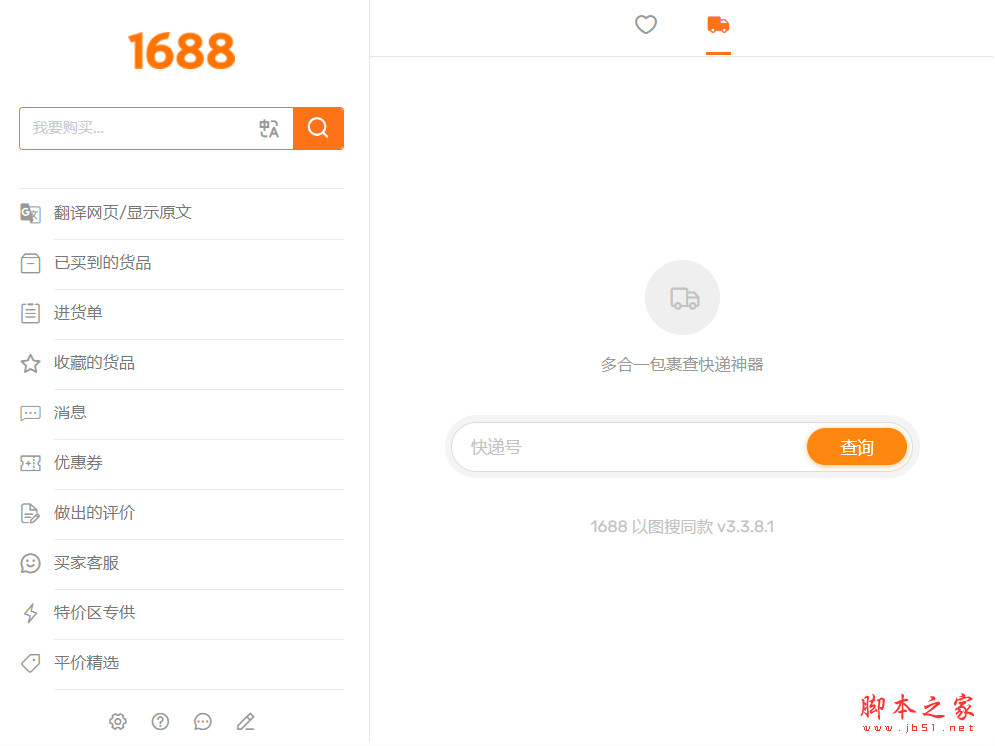Select the pencil edit icon at bottom
The height and width of the screenshot is (746, 995).
click(245, 721)
